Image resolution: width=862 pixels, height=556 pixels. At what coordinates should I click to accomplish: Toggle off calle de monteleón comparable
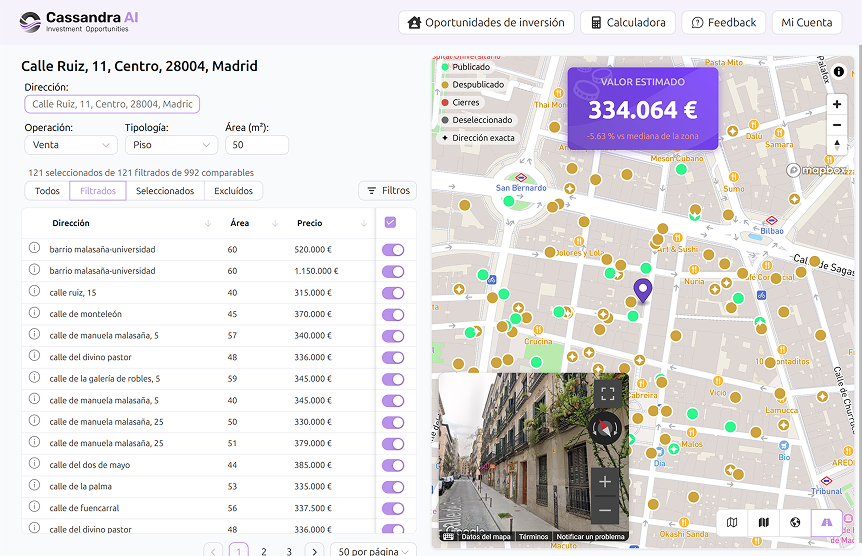pos(393,314)
